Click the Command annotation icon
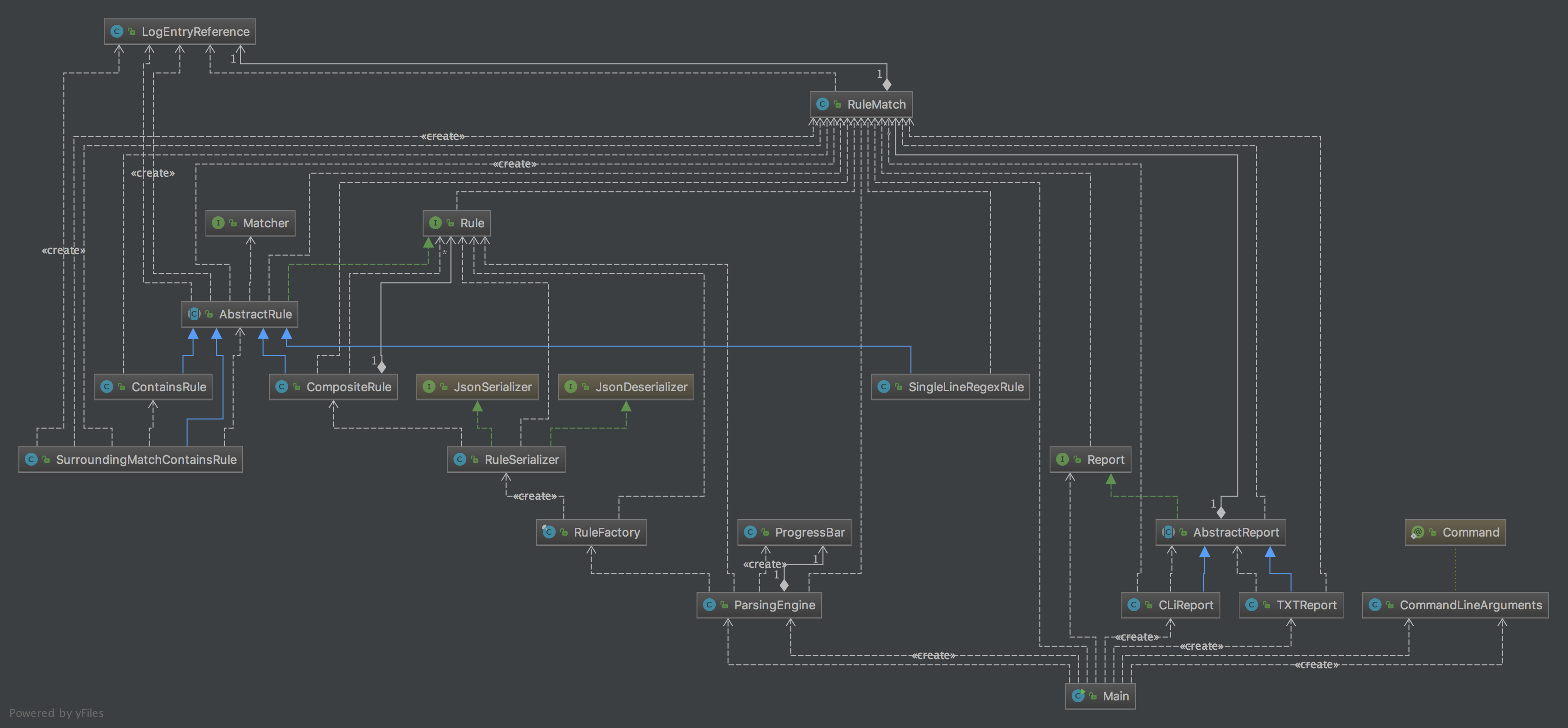This screenshot has height=728, width=1568. [1417, 532]
